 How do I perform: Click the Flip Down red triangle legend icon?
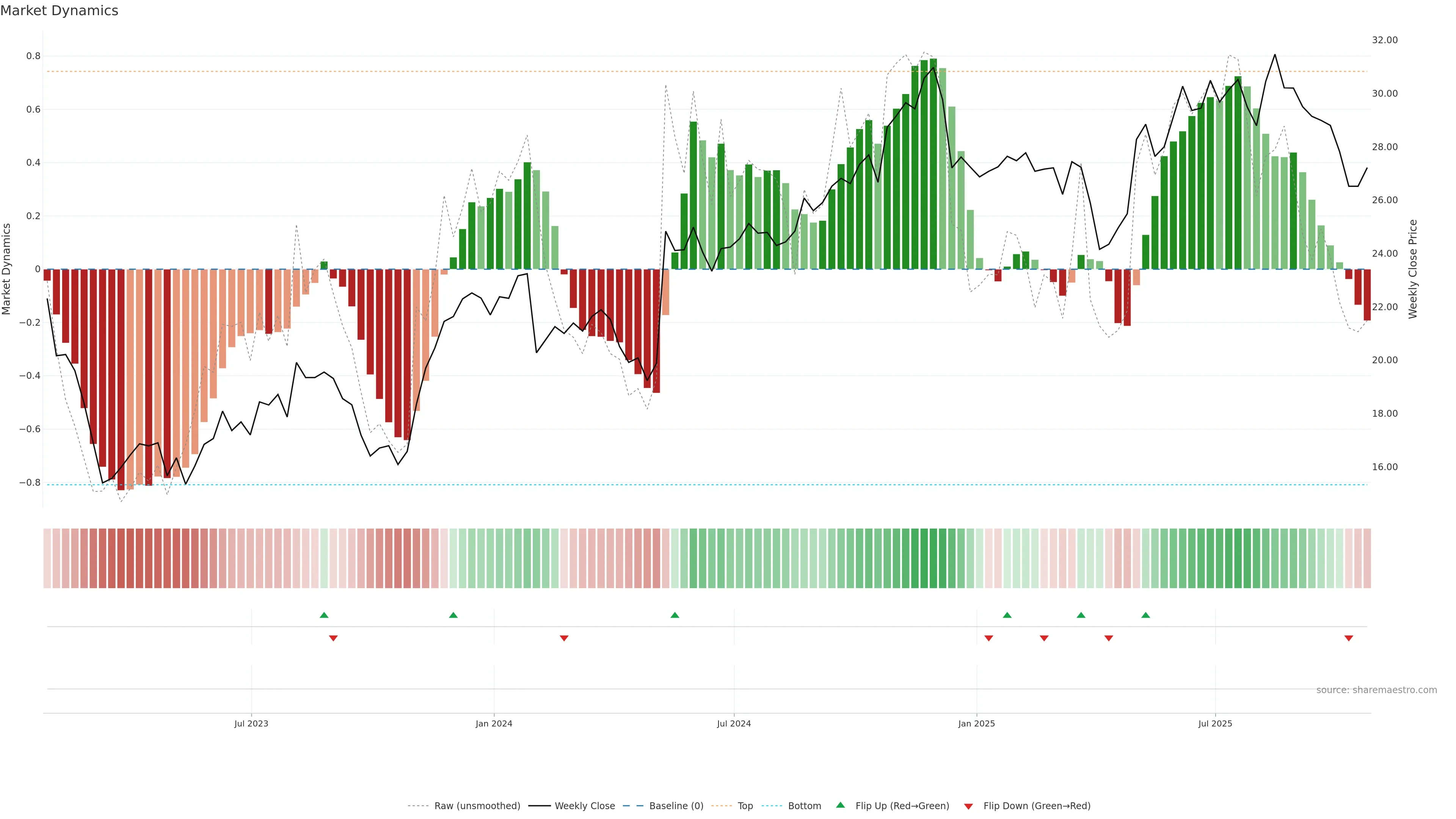point(968,806)
